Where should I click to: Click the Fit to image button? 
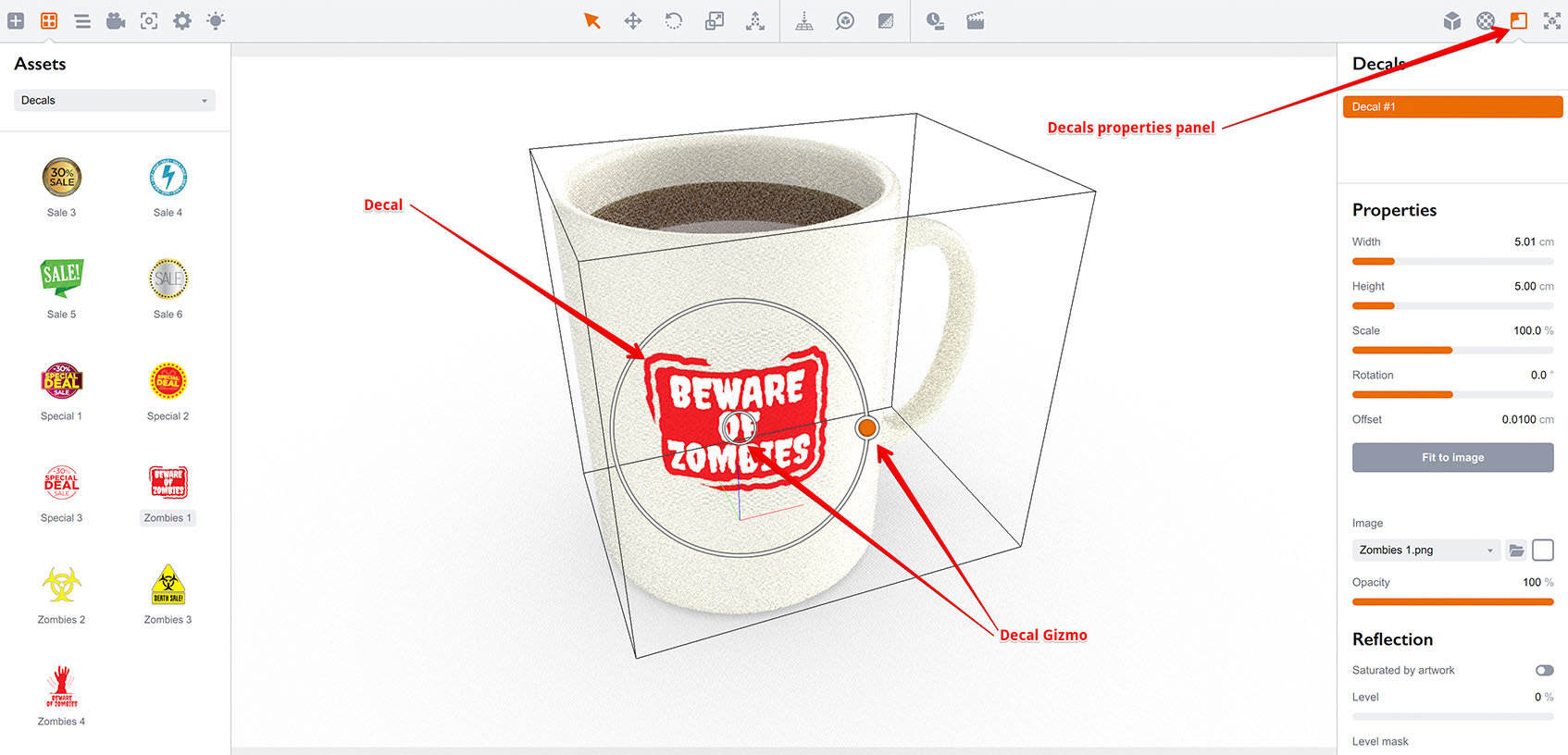click(1453, 457)
